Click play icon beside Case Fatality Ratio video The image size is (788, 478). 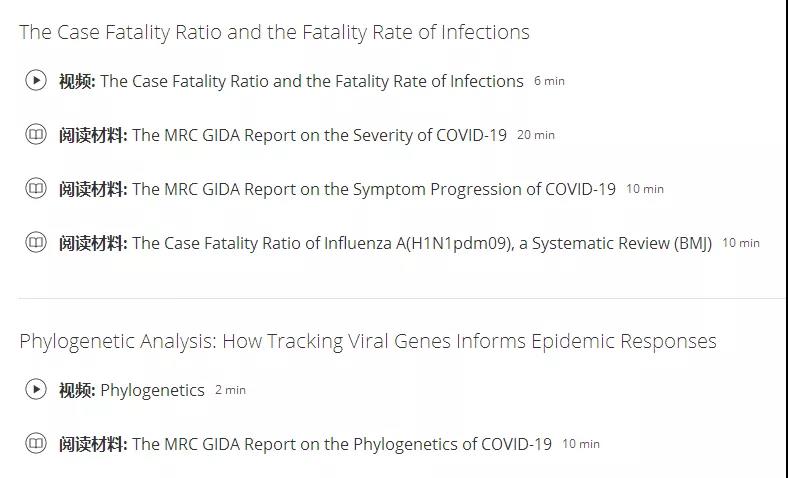pyautogui.click(x=36, y=81)
